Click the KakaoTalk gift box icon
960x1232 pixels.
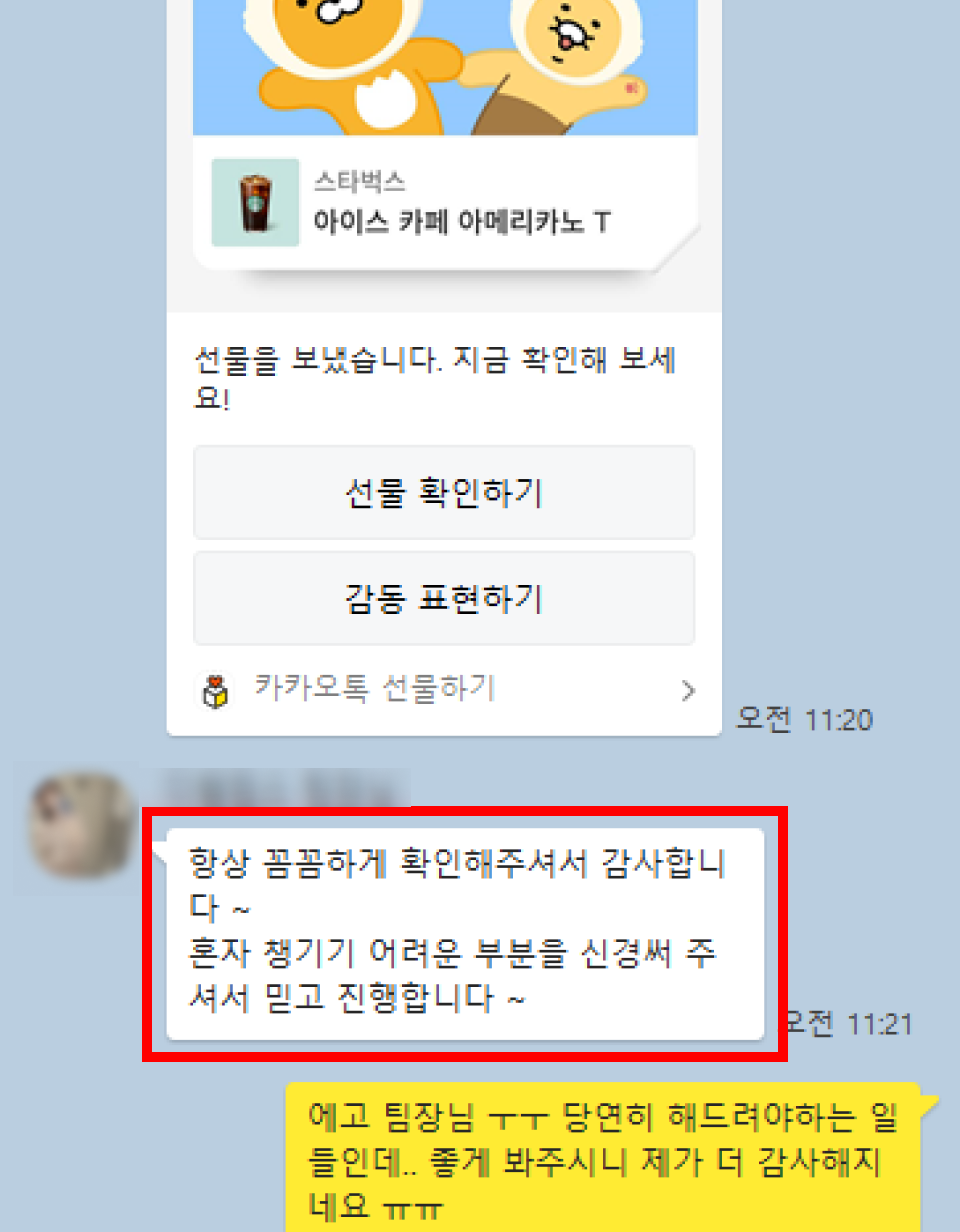click(x=216, y=690)
